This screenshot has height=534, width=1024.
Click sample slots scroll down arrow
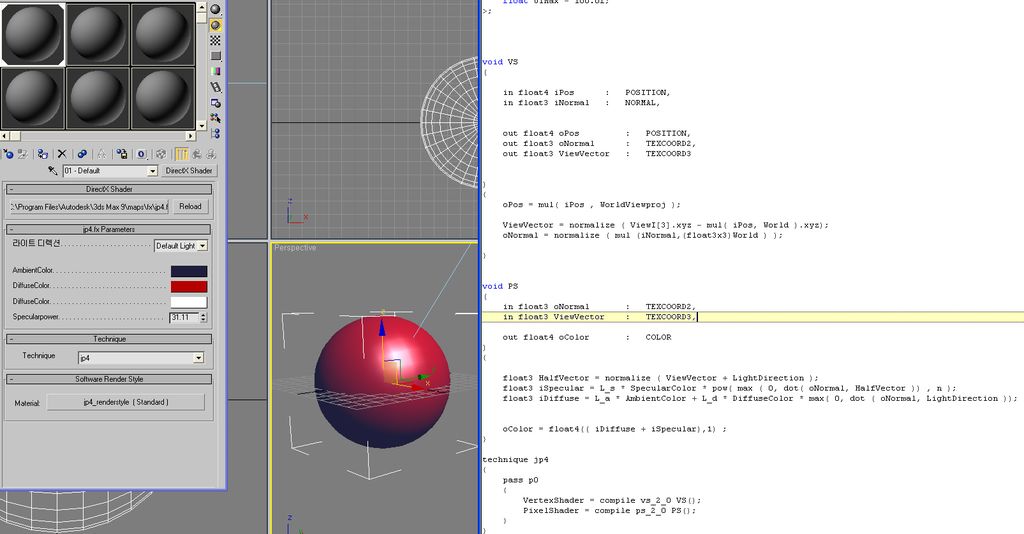[201, 125]
